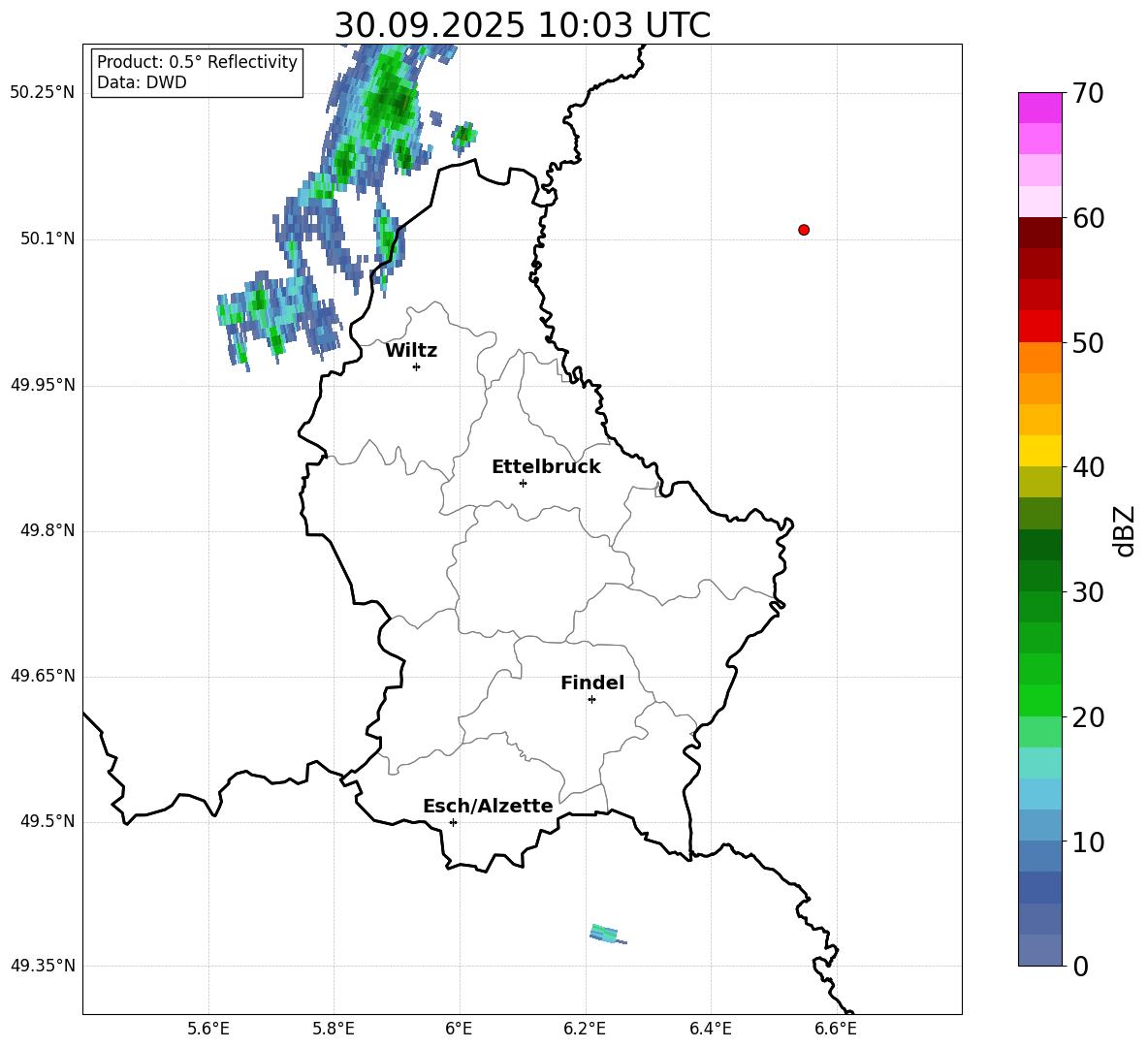Click the colorbar value 10
Viewport: 1148px width, 1048px height.
click(1088, 842)
